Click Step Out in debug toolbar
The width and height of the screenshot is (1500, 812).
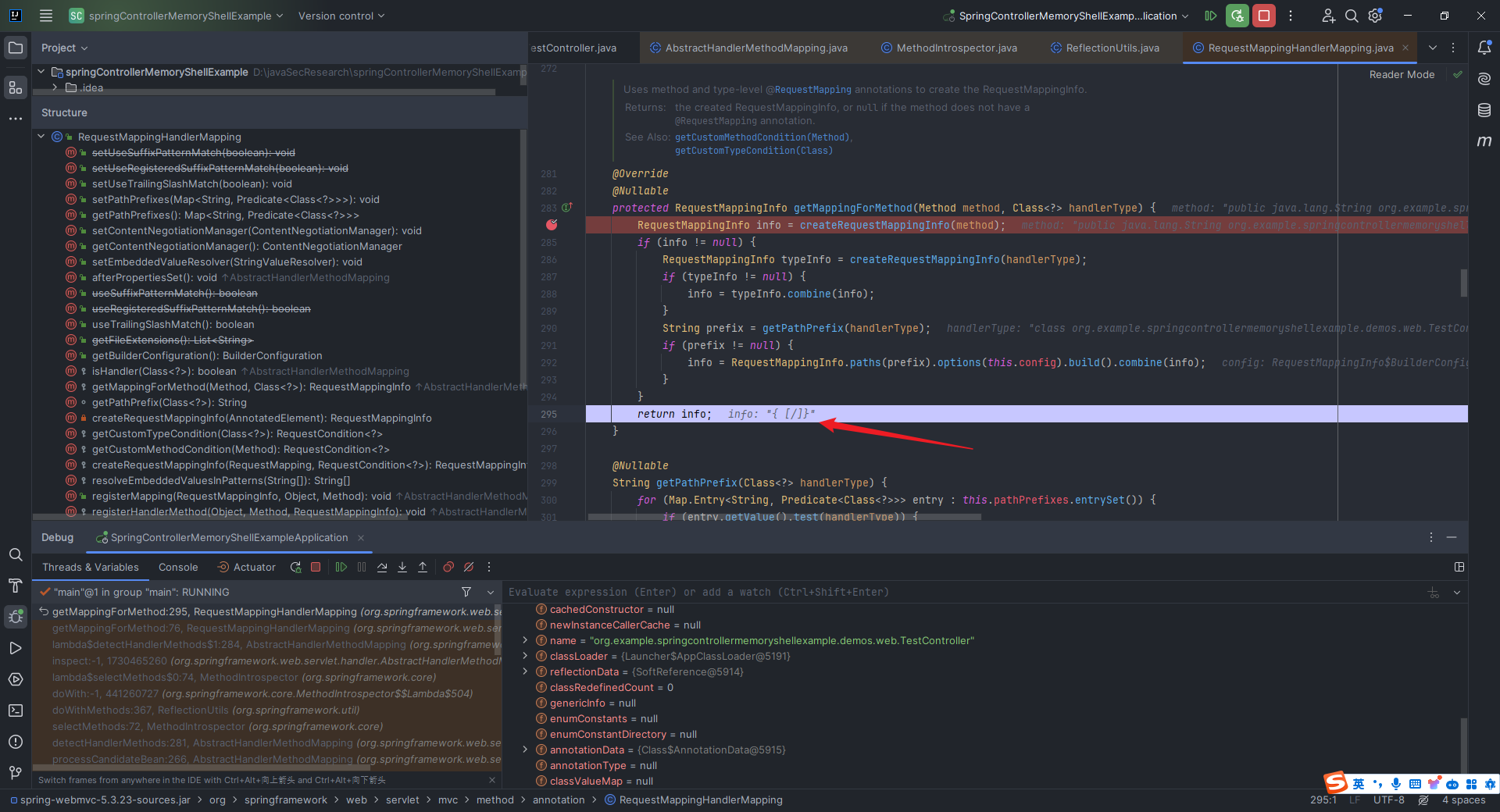(x=423, y=568)
